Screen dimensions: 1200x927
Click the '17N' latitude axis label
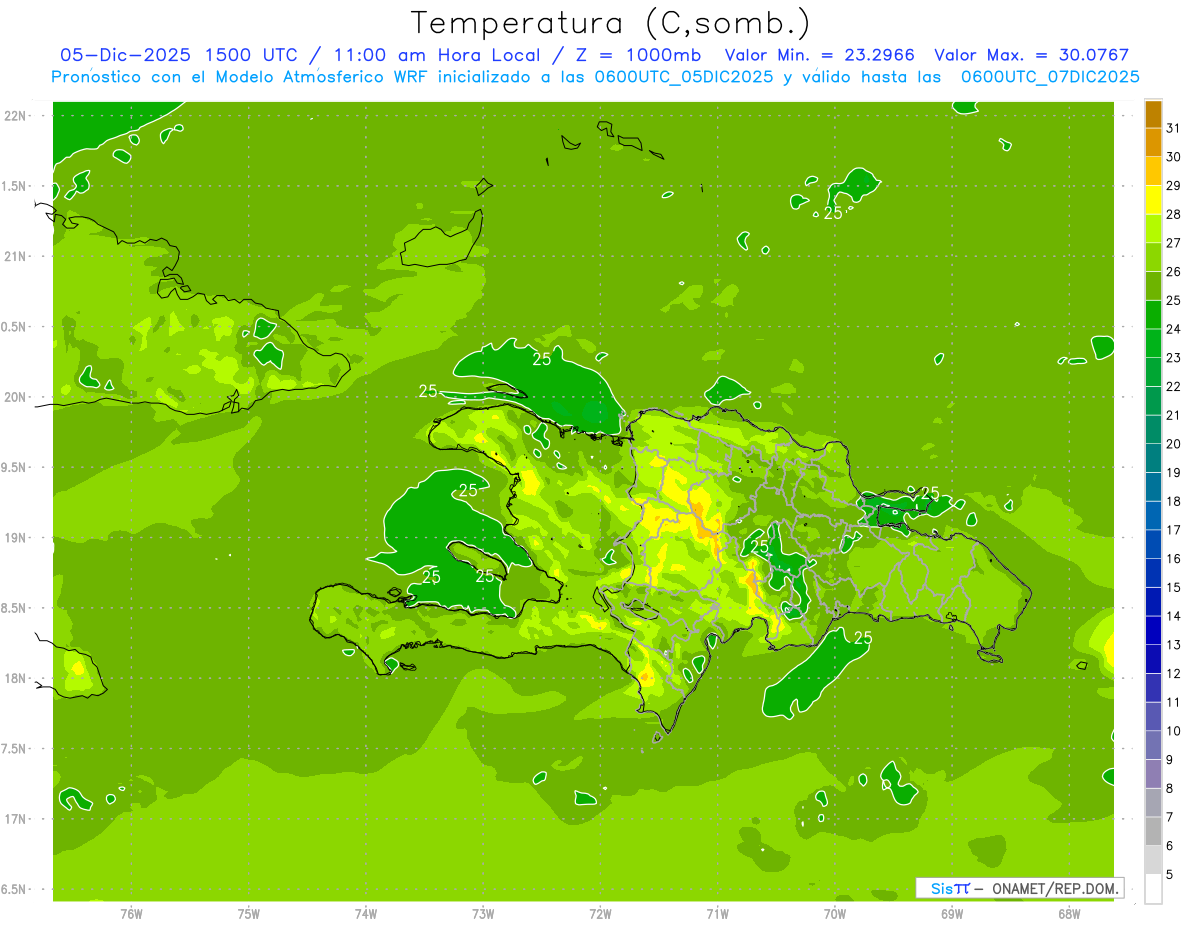coord(17,819)
